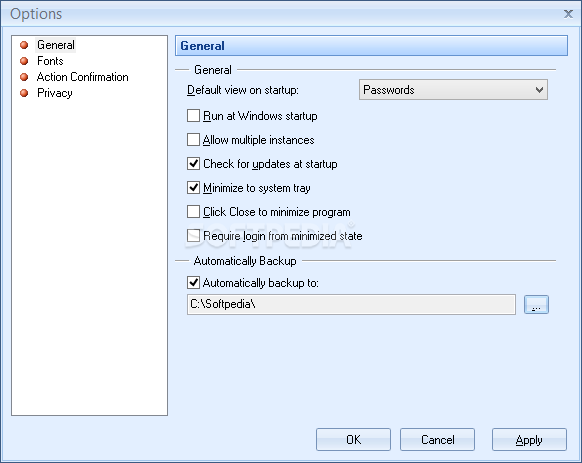
Task: Uncheck Minimize to system tray
Action: [193, 188]
